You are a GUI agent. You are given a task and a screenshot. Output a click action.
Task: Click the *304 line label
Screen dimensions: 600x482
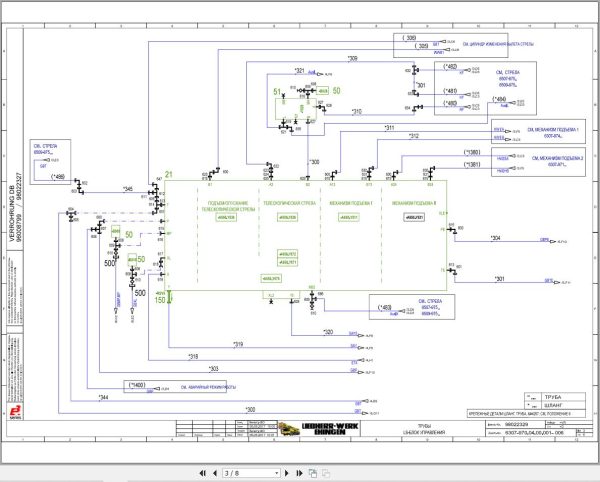pos(495,238)
